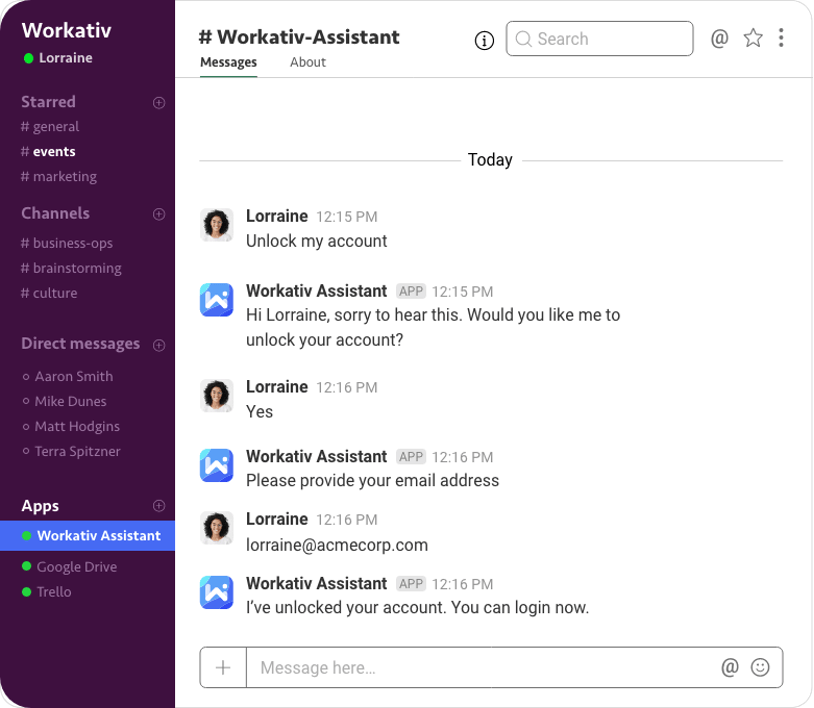
Task: Select the Messages tab
Action: tap(228, 62)
